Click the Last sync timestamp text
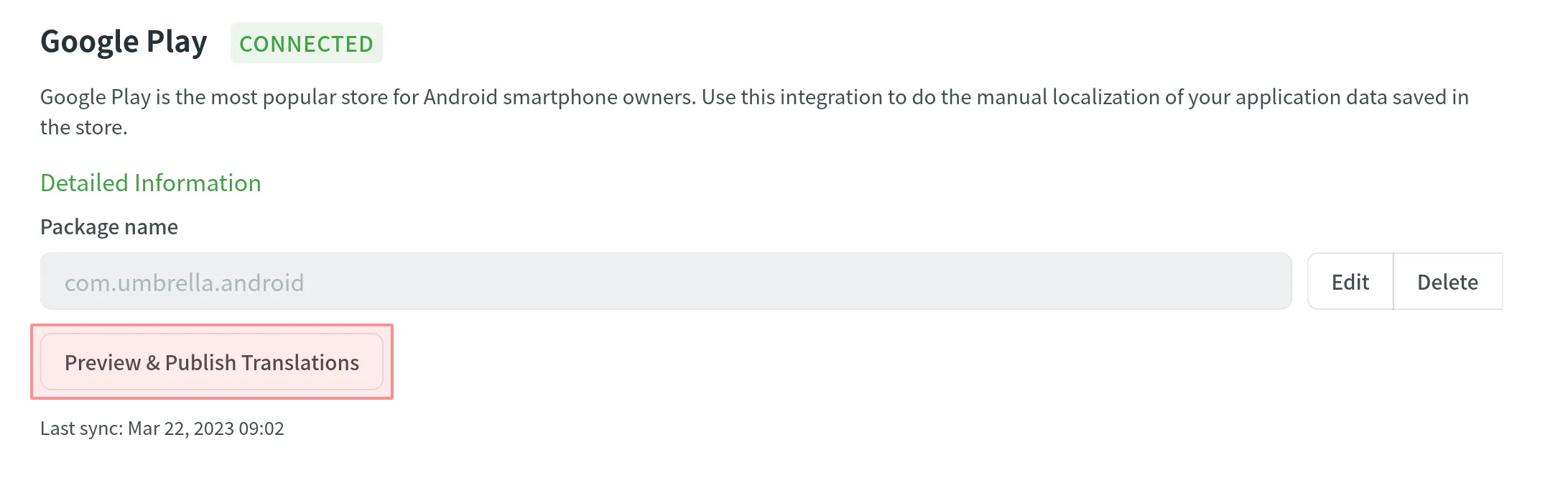 162,428
